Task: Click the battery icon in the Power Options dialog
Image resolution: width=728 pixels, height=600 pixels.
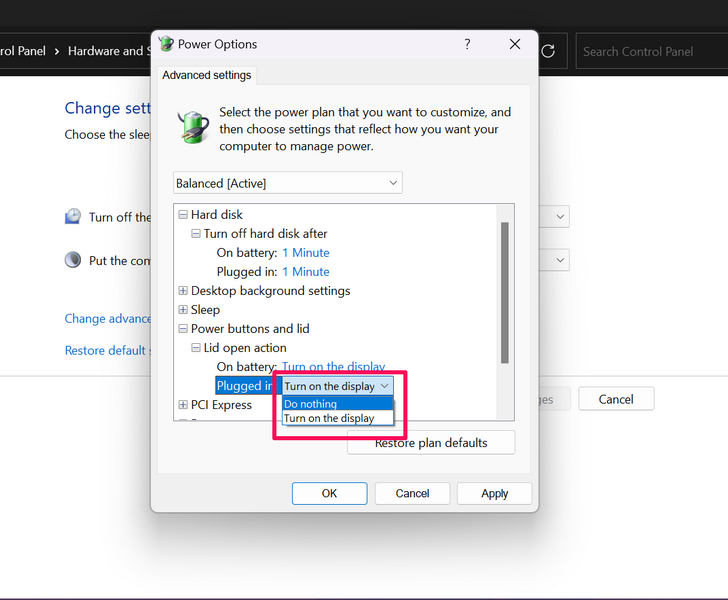Action: point(193,127)
